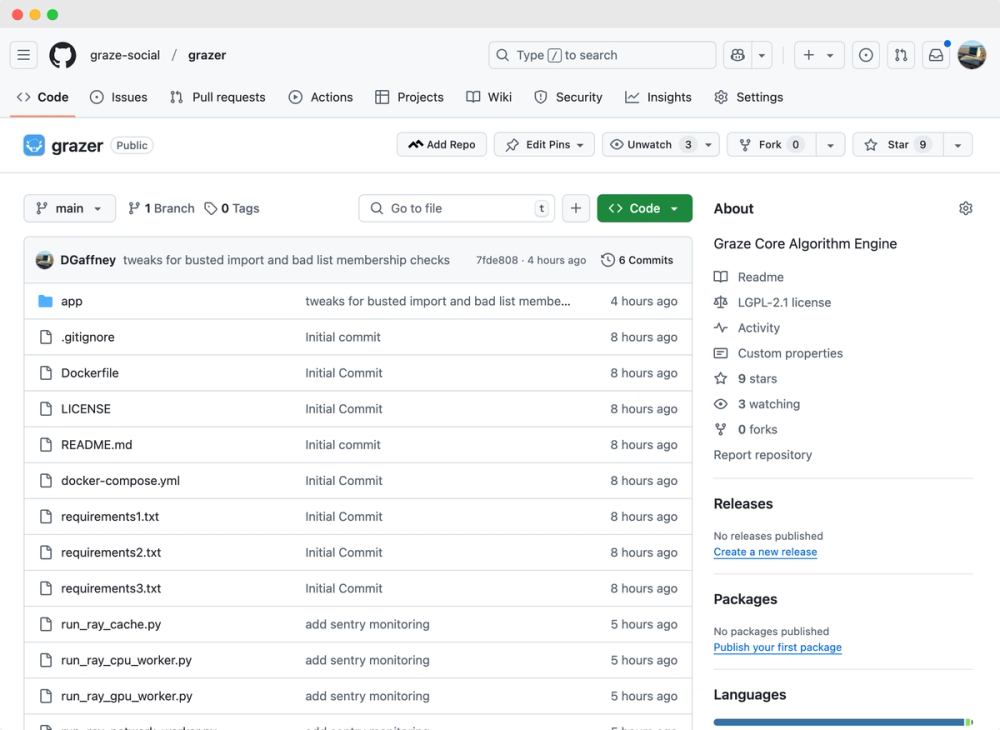
Task: Open the user profile avatar menu
Action: click(971, 55)
